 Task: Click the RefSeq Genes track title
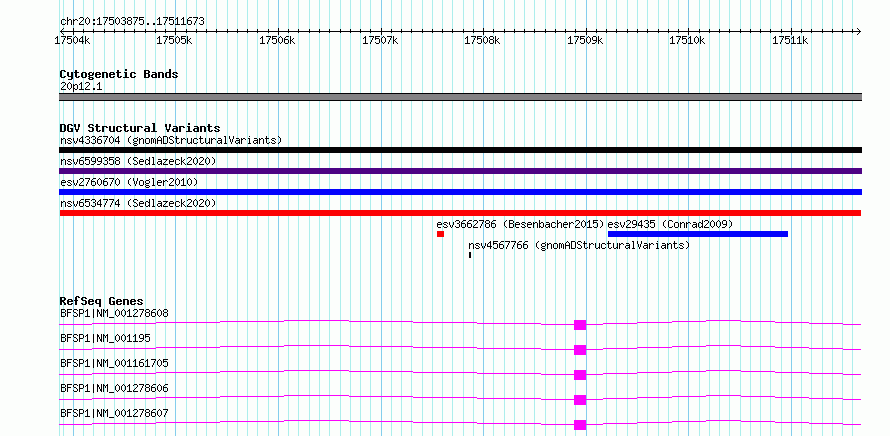(x=102, y=301)
